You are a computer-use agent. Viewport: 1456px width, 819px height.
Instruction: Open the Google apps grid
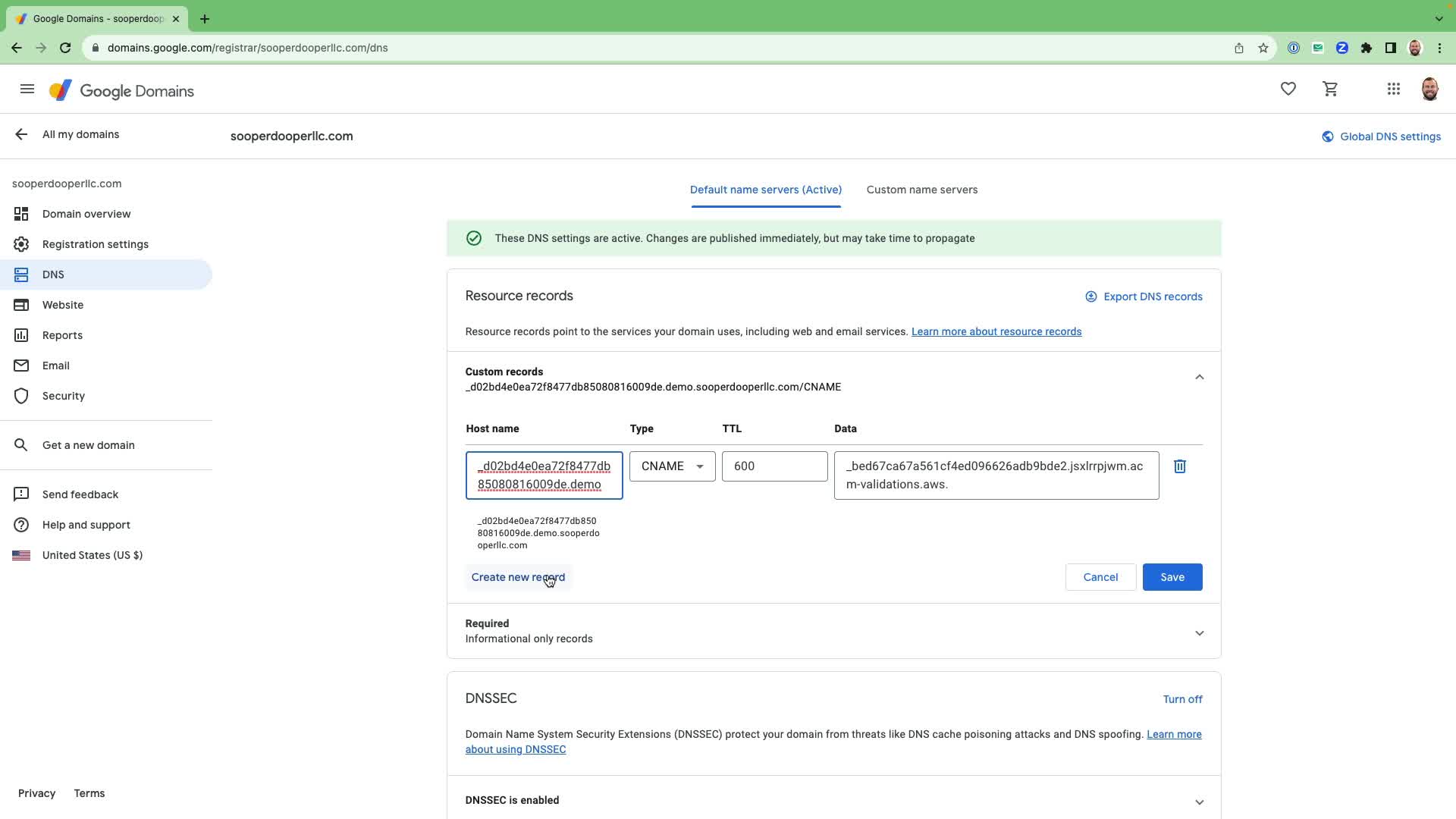tap(1393, 89)
